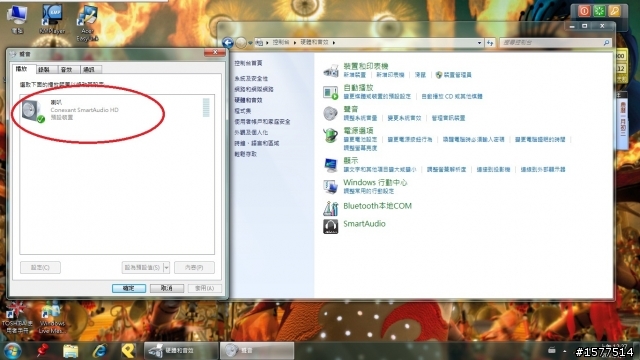Switch to the 通訊 tab

tap(90, 69)
